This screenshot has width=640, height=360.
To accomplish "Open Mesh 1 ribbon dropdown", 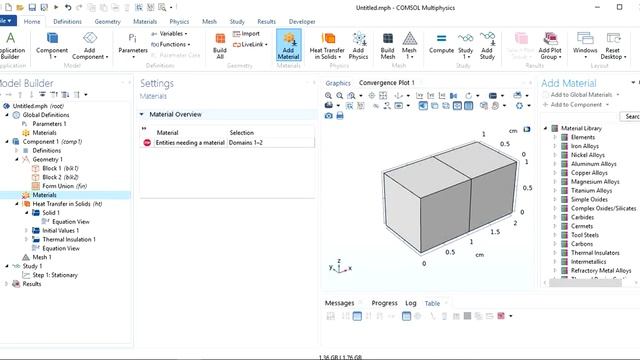I will click(409, 45).
